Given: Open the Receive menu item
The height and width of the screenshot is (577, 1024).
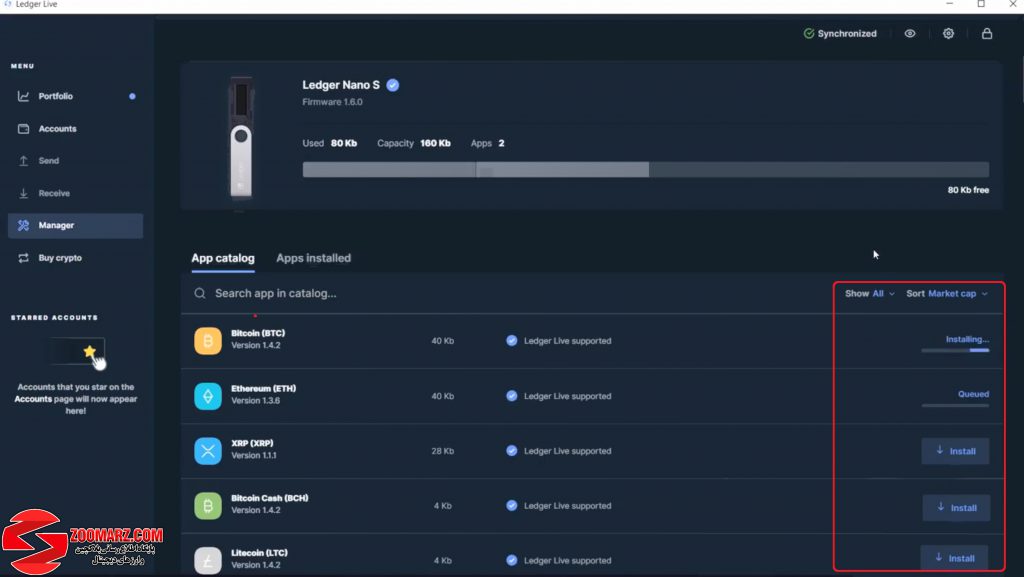Looking at the screenshot, I should tap(75, 193).
